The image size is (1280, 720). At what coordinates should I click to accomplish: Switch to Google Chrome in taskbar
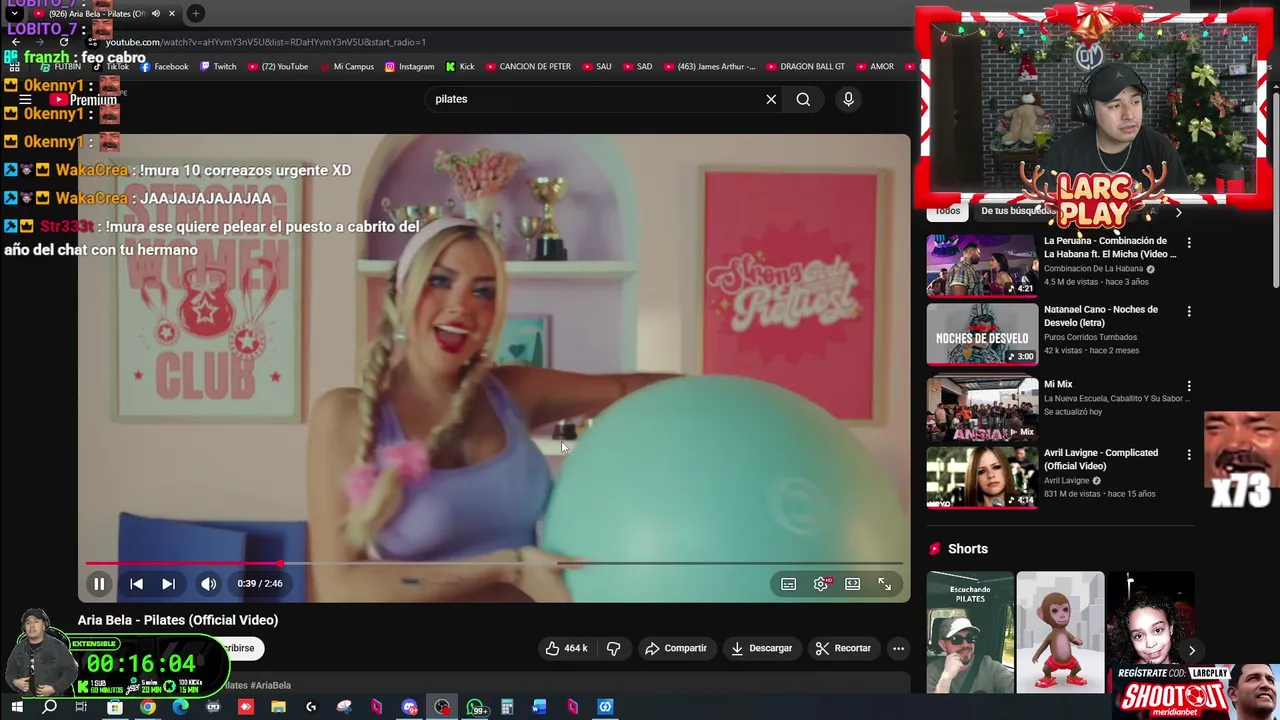pyautogui.click(x=147, y=707)
